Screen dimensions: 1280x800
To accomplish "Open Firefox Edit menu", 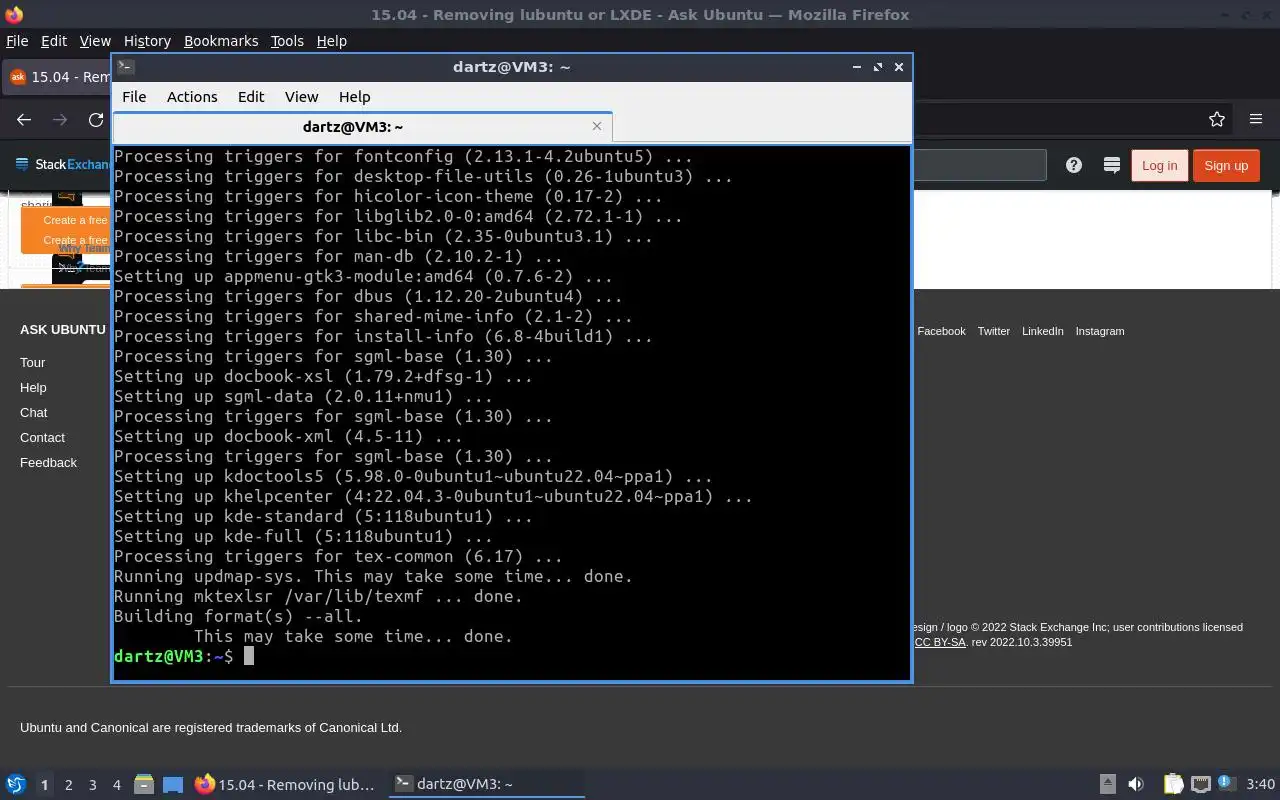I will (x=54, y=41).
